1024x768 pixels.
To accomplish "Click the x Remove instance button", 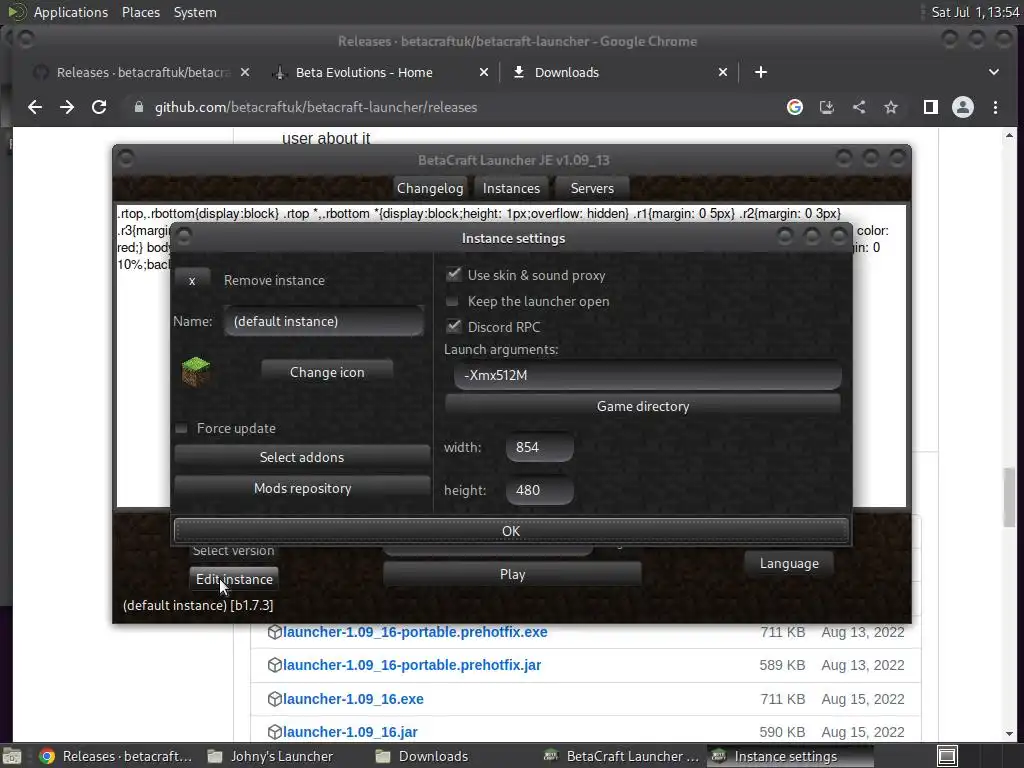I will click(x=192, y=281).
